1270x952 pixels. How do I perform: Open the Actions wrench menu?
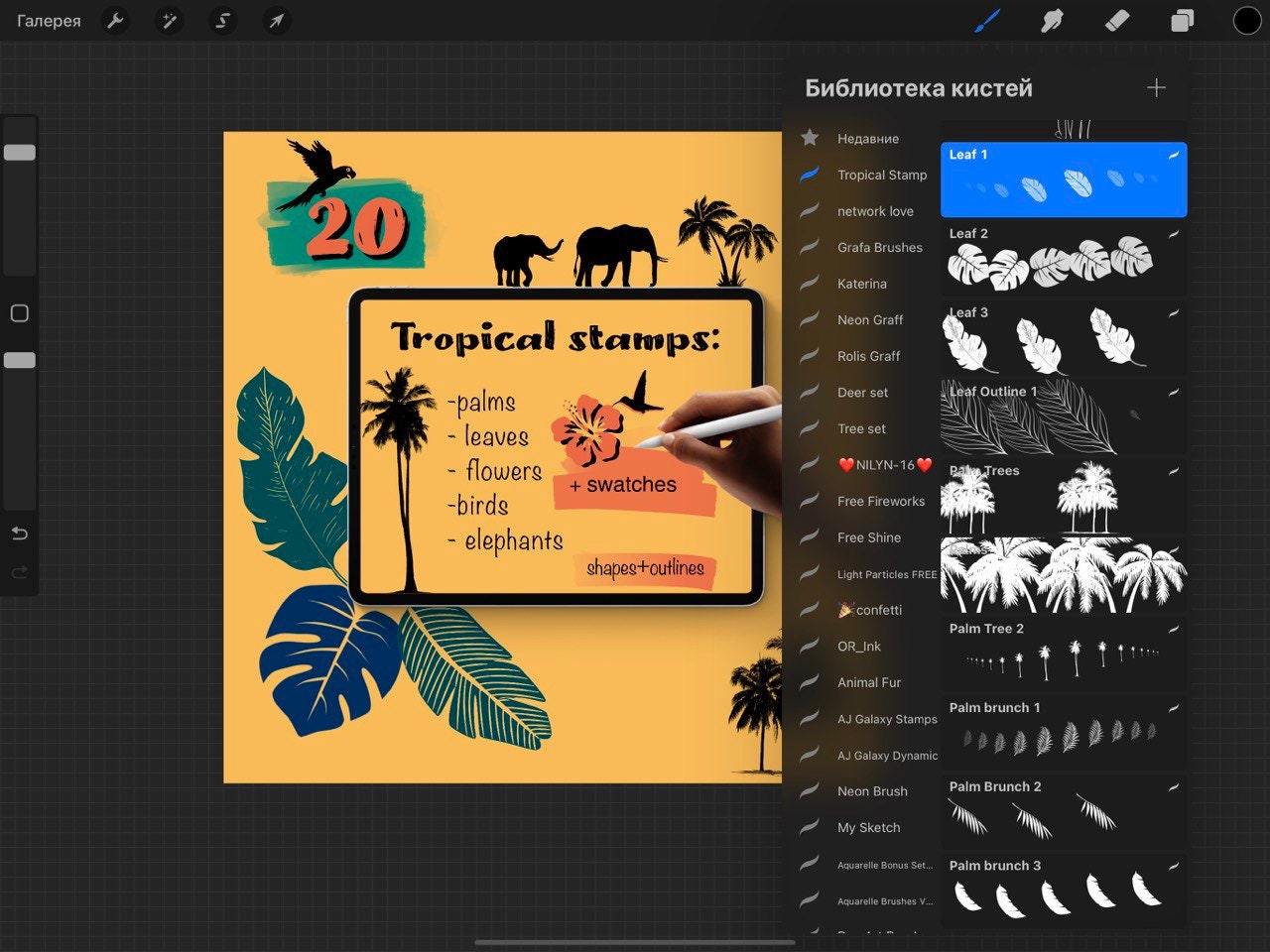click(116, 21)
